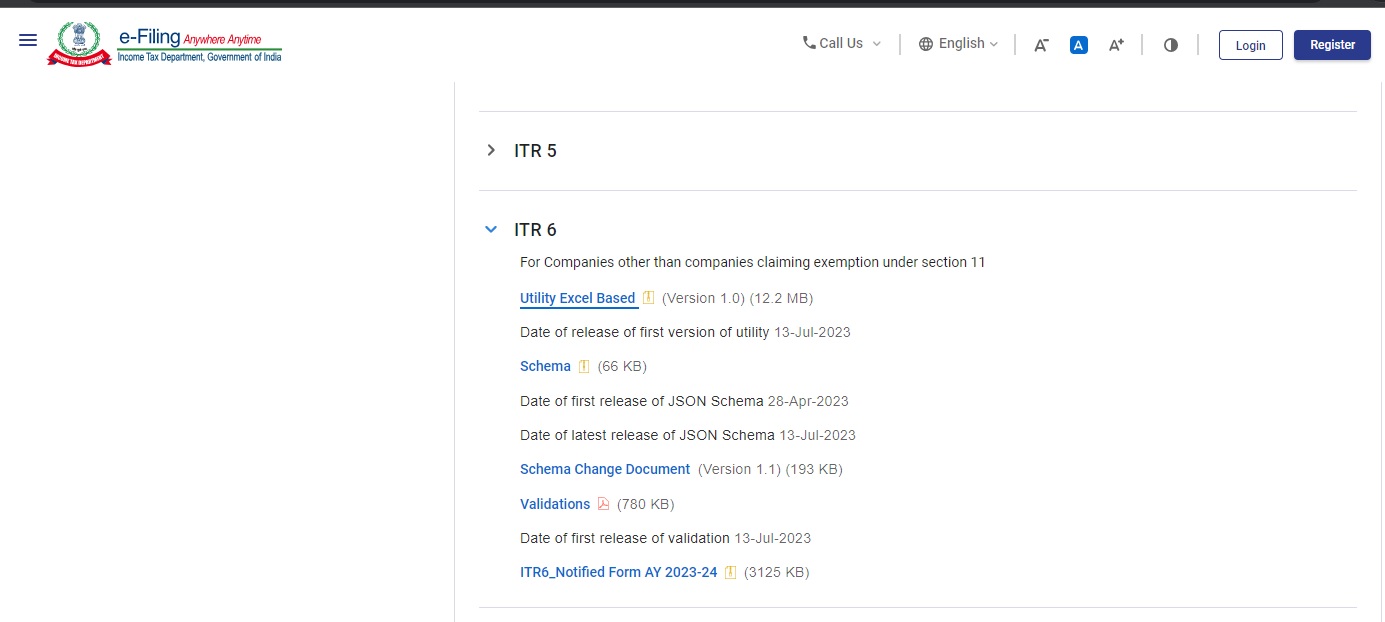The height and width of the screenshot is (622, 1385).
Task: Click the Register button
Action: [x=1332, y=44]
